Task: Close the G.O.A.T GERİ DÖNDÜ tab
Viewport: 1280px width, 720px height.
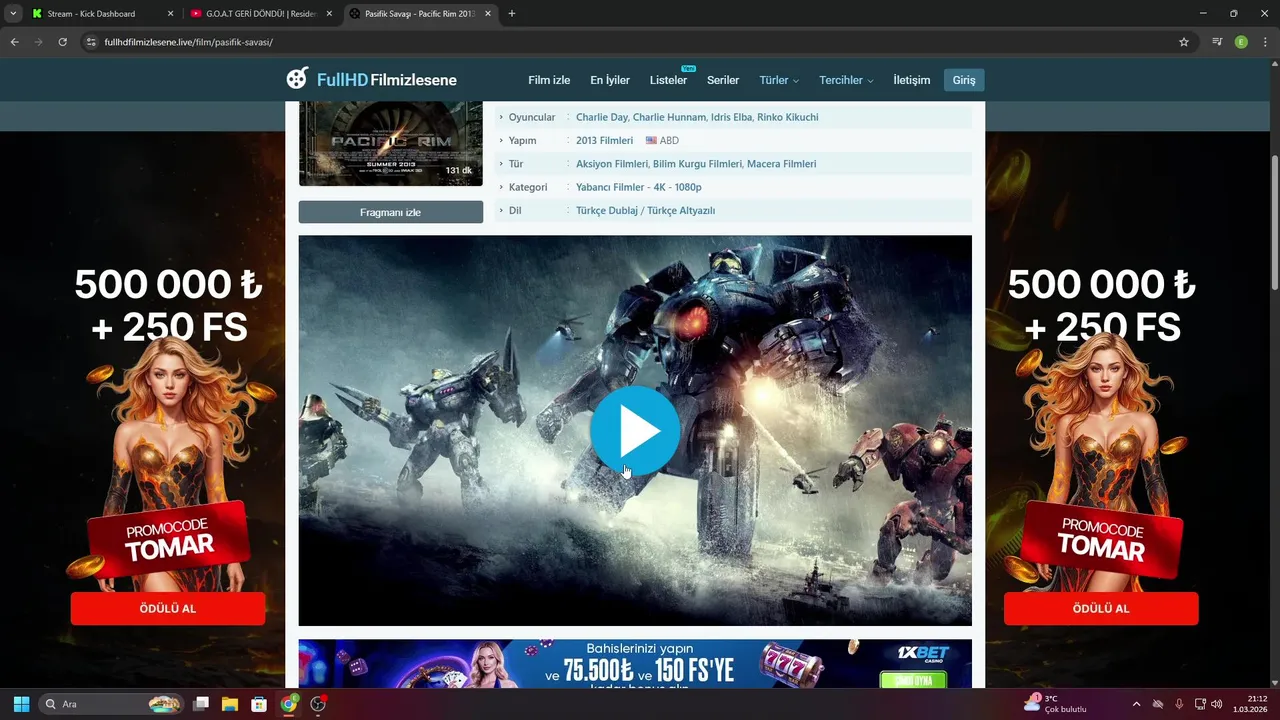Action: pyautogui.click(x=329, y=14)
